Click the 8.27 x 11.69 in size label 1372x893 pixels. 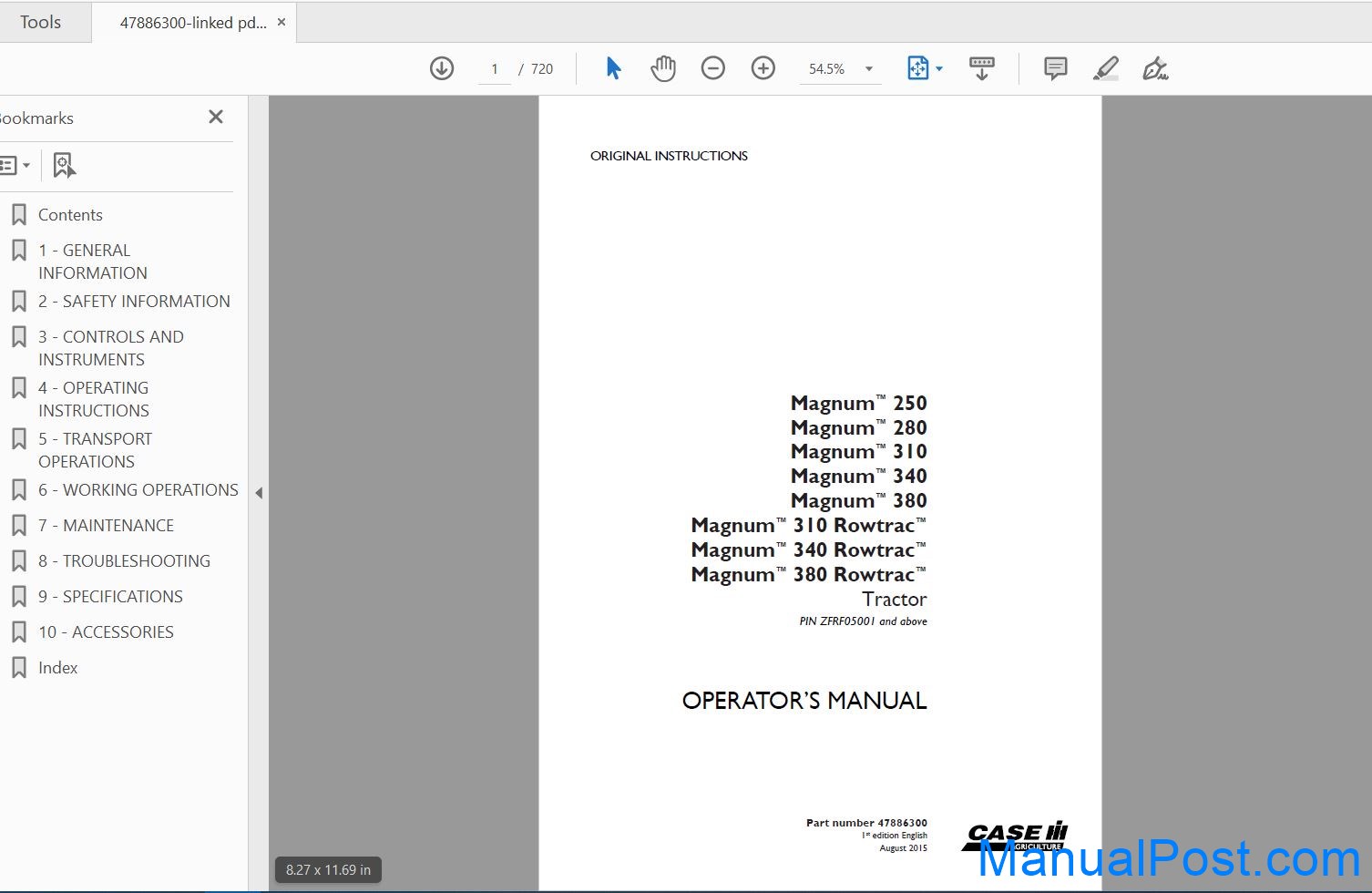[x=328, y=870]
